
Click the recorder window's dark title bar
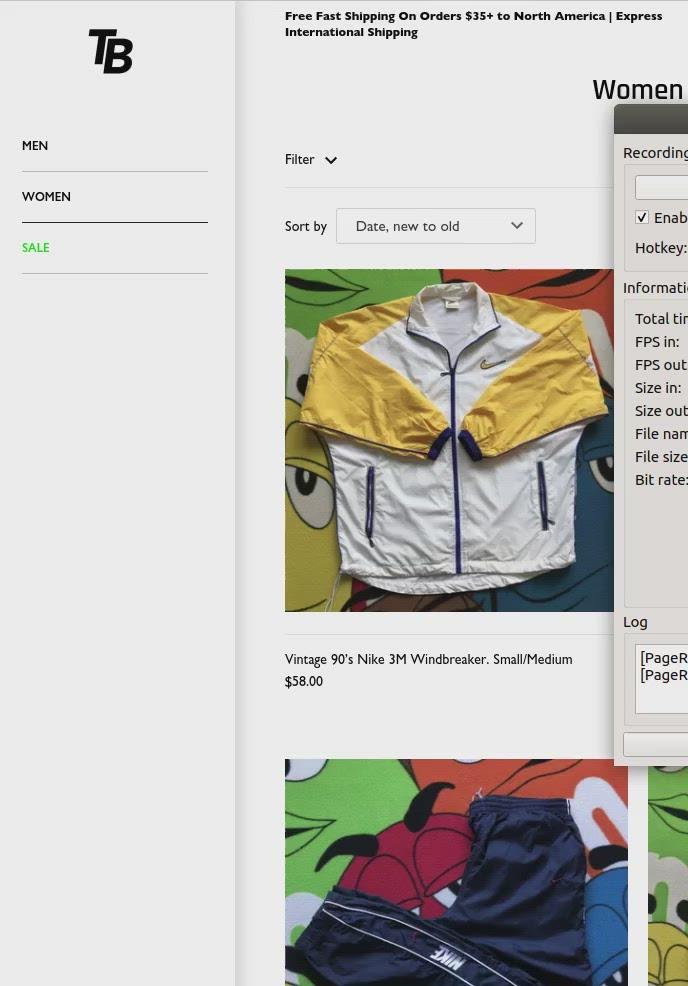[x=652, y=120]
